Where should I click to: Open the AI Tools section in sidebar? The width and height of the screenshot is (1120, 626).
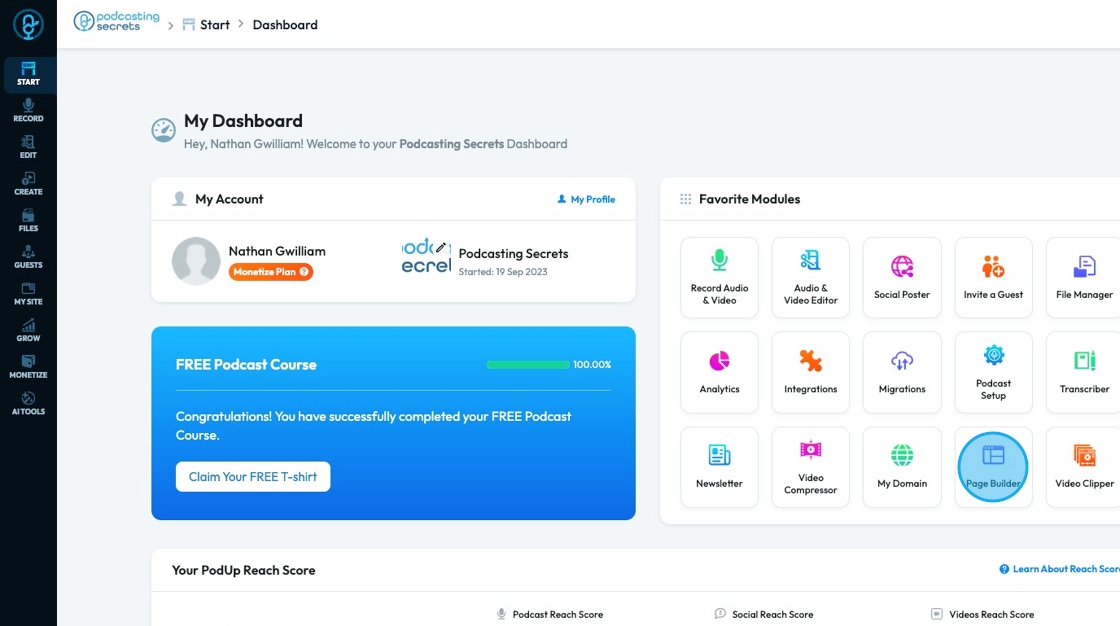click(29, 403)
